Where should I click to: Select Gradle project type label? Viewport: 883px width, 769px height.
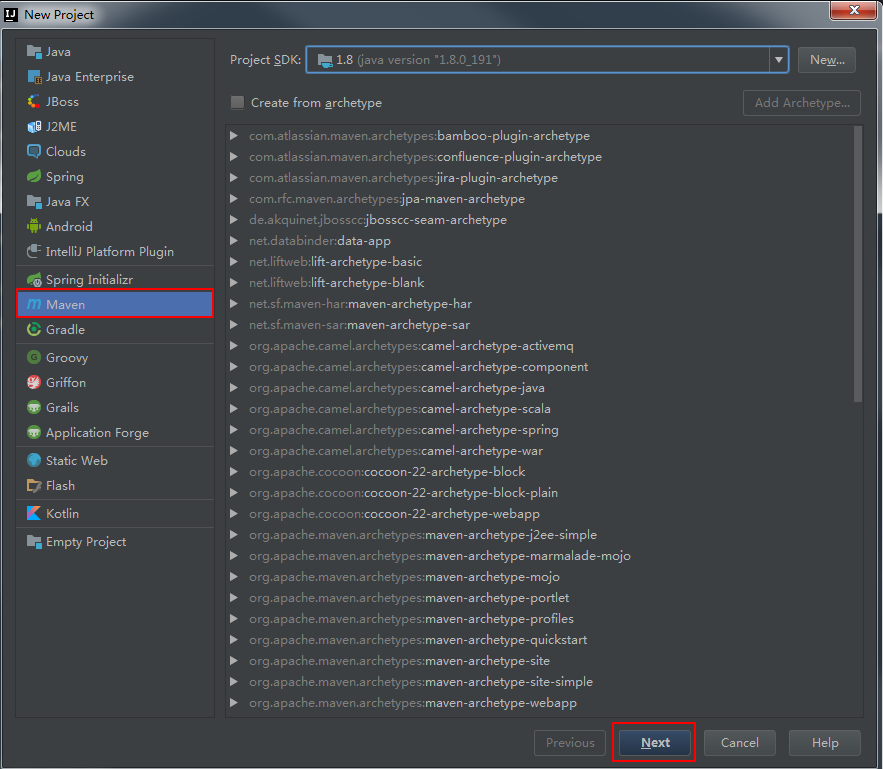point(65,329)
